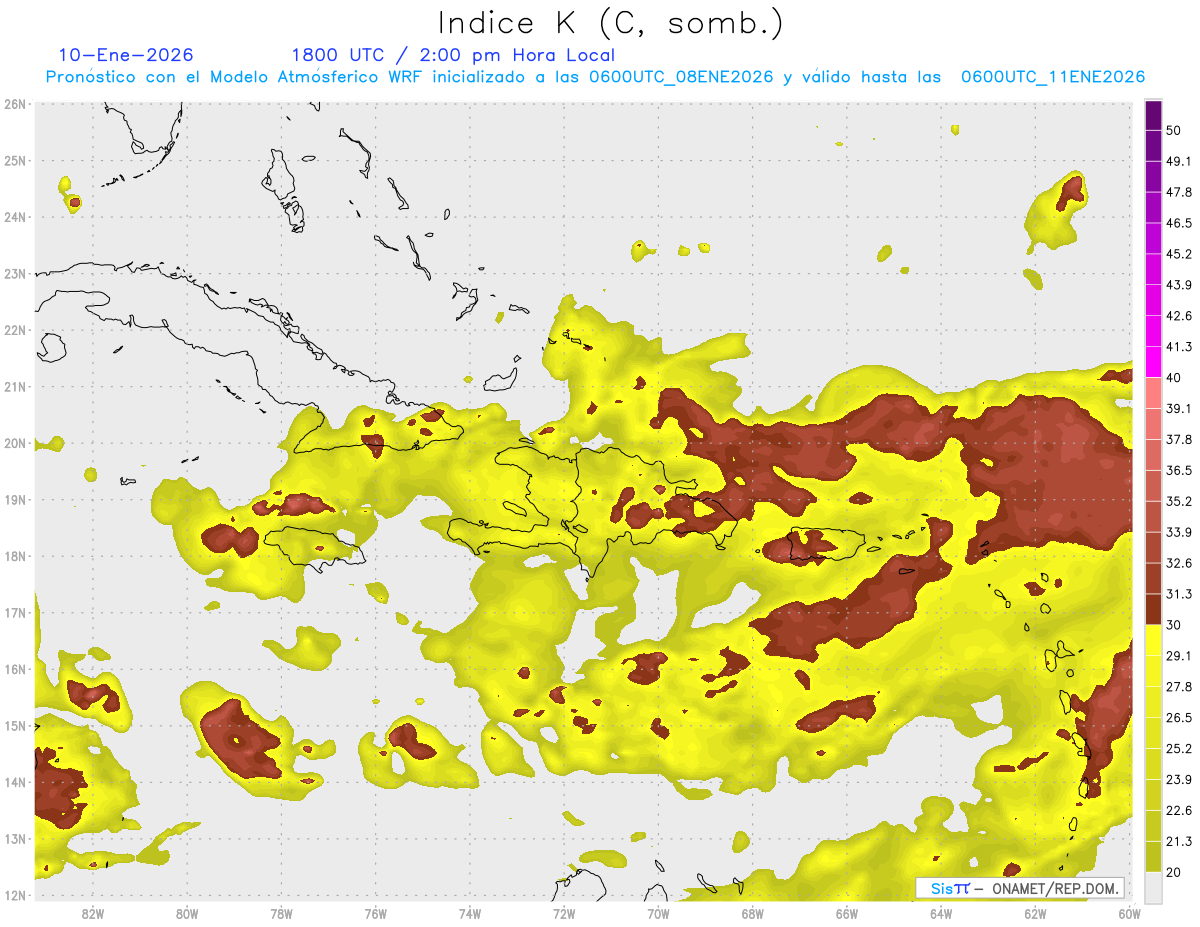
Task: Click the "14N" latitude label
Action: coord(15,782)
